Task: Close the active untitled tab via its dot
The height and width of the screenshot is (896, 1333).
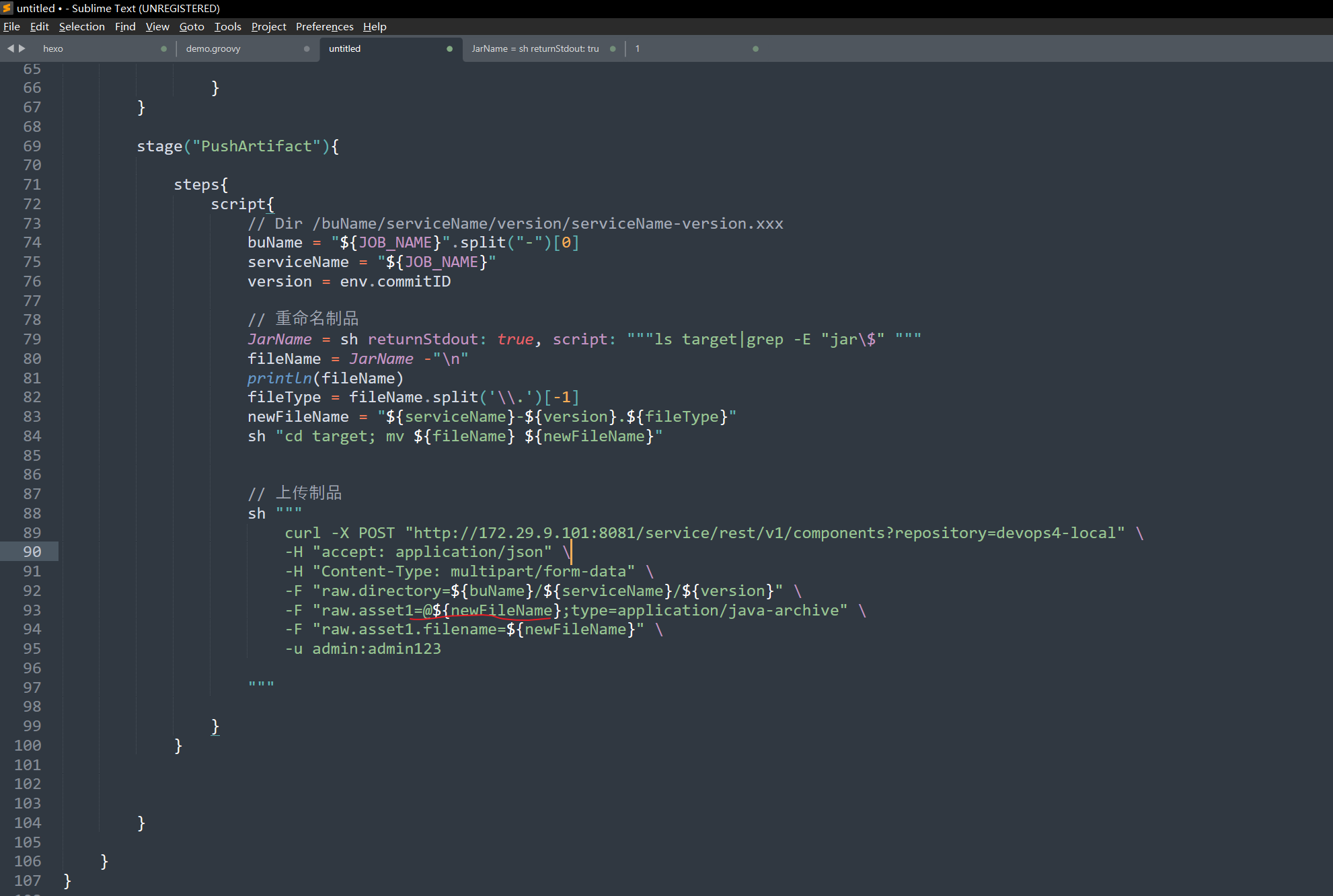Action: pos(449,48)
